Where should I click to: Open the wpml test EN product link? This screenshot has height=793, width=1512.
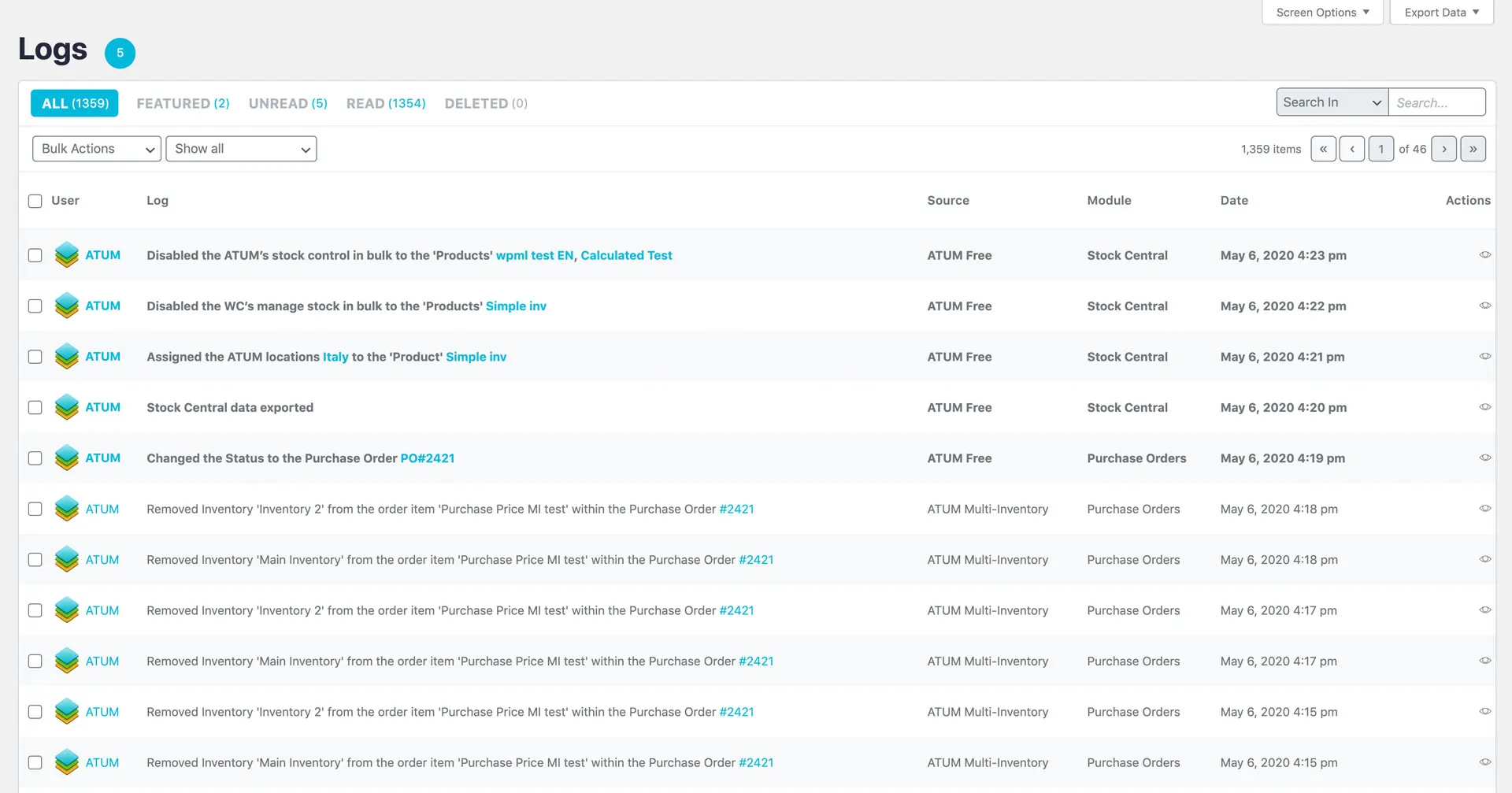click(x=535, y=255)
